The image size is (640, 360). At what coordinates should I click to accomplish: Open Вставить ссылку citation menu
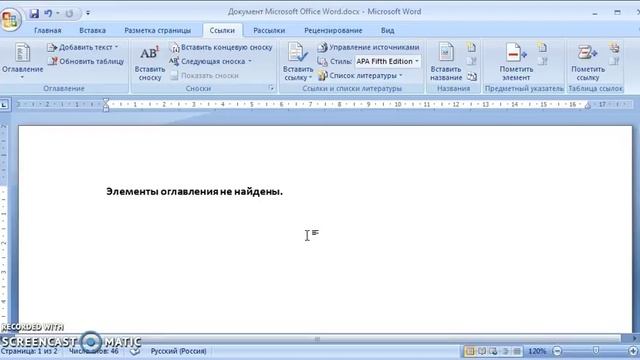298,62
